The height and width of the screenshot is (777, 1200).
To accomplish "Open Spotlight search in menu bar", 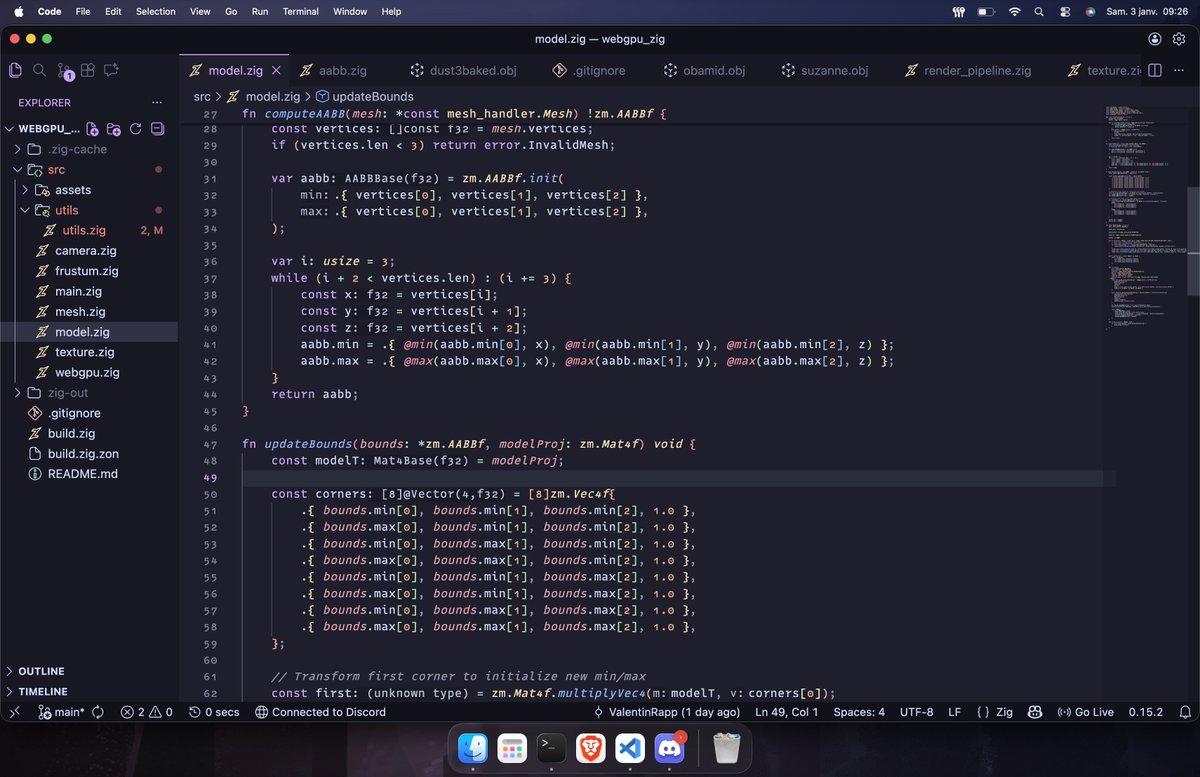I will coord(1040,11).
